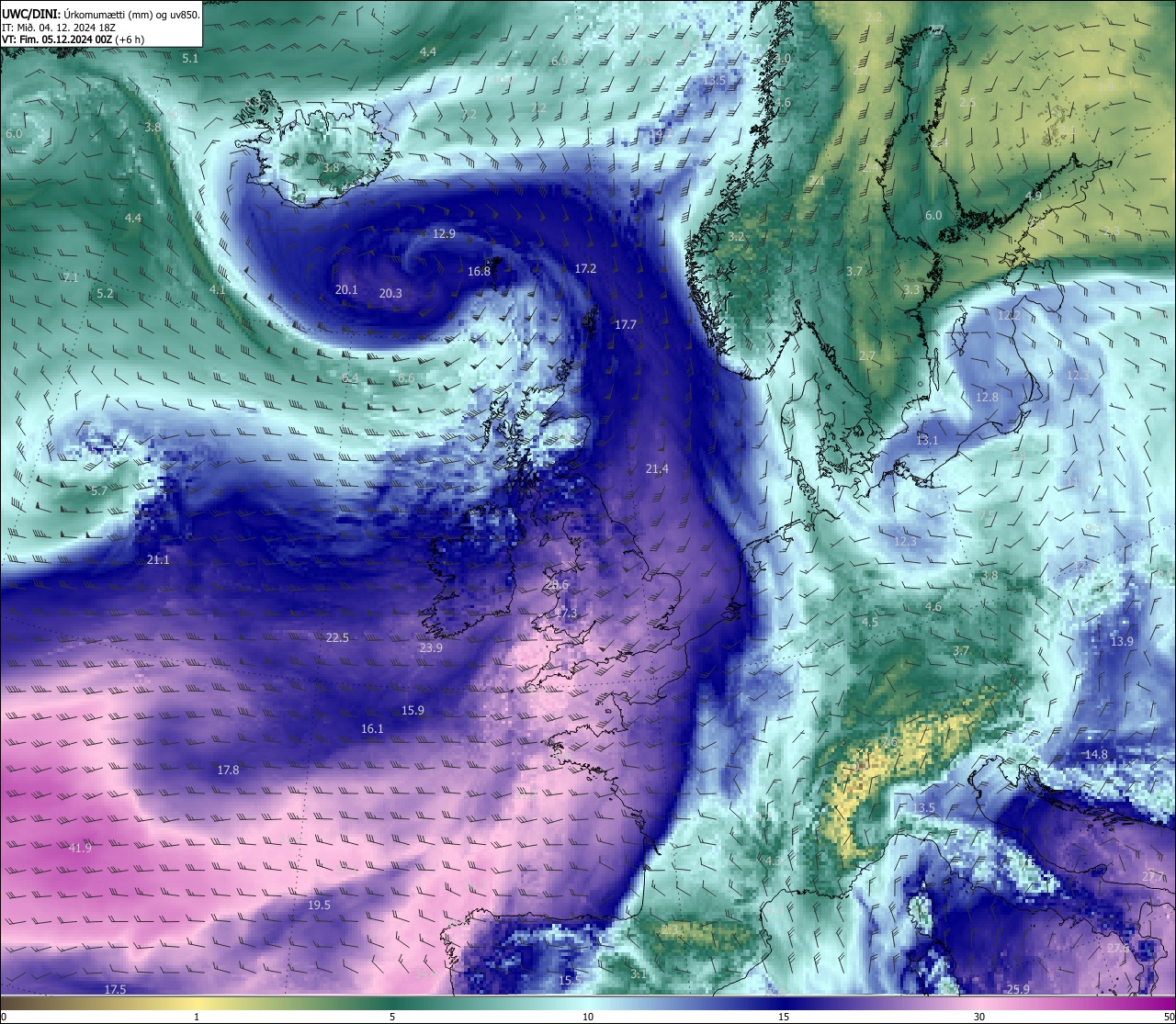Screen dimensions: 1176x1024
Task: Click the 23.9 value label
Action: 431,648
